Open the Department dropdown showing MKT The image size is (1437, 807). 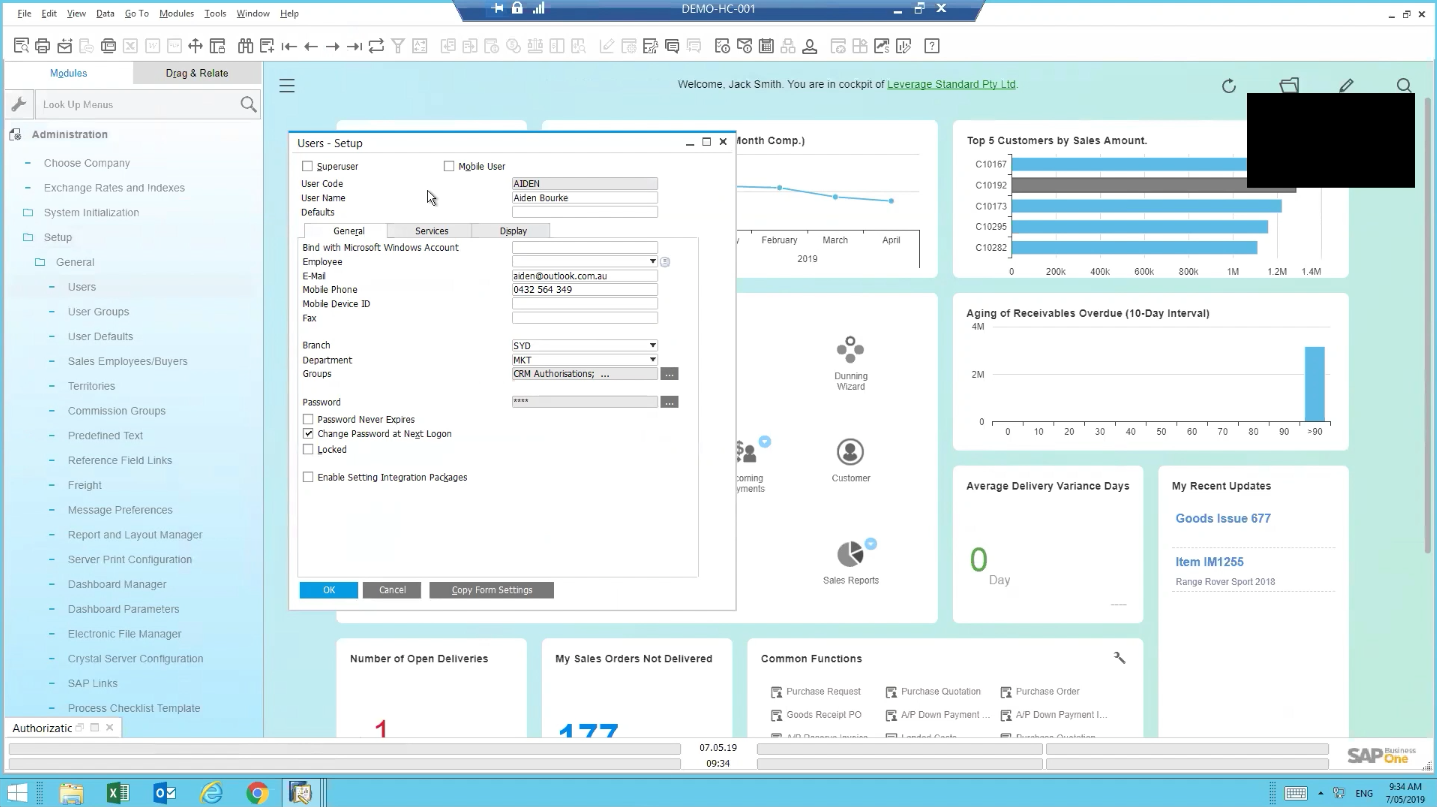point(652,360)
